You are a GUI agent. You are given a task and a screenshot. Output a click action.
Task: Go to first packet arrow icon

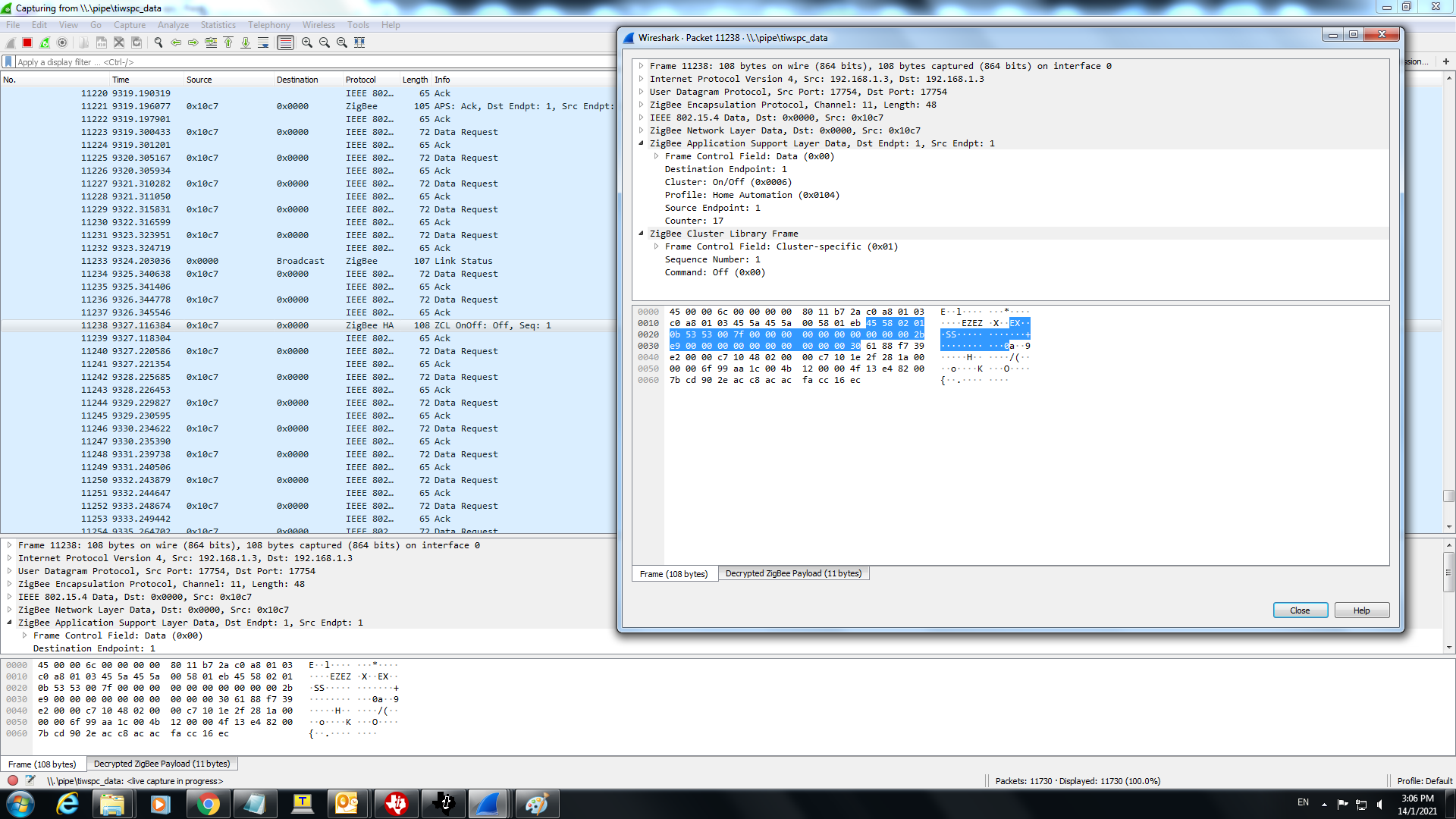click(228, 42)
